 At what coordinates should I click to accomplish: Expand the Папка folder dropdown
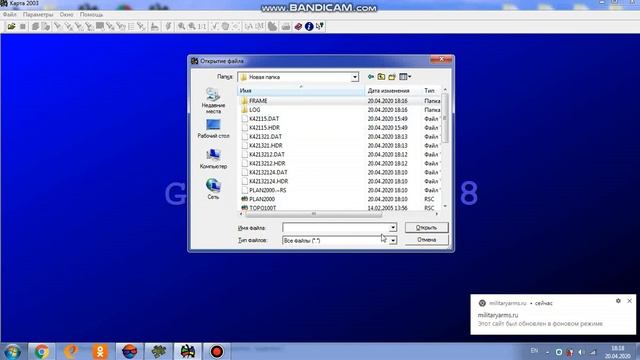(x=355, y=77)
